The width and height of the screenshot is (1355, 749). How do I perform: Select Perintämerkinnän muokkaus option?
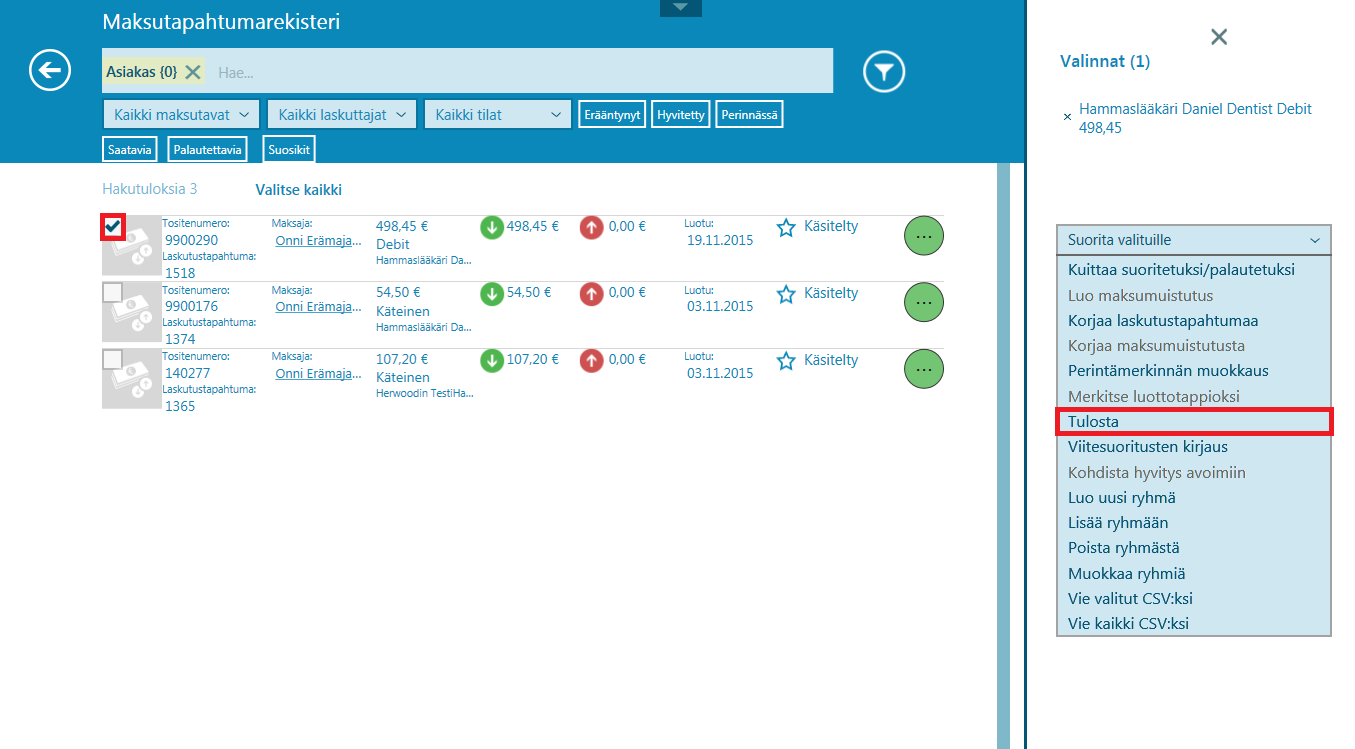click(x=1194, y=371)
